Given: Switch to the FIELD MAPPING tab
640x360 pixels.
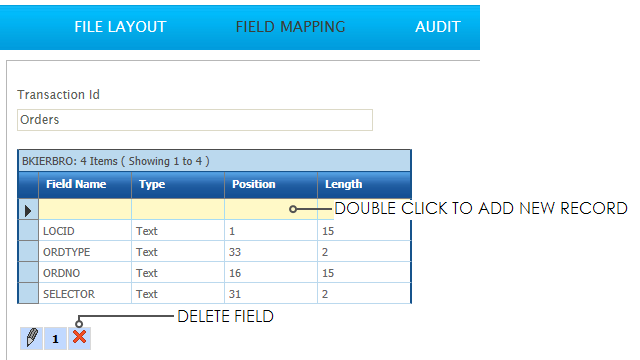Looking at the screenshot, I should coord(290,27).
